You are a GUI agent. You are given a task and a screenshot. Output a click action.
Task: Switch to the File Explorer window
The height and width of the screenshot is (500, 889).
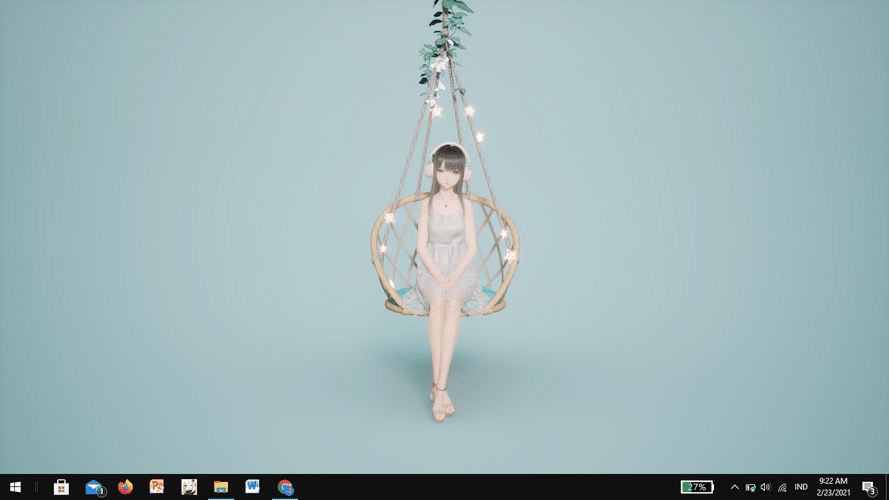221,487
